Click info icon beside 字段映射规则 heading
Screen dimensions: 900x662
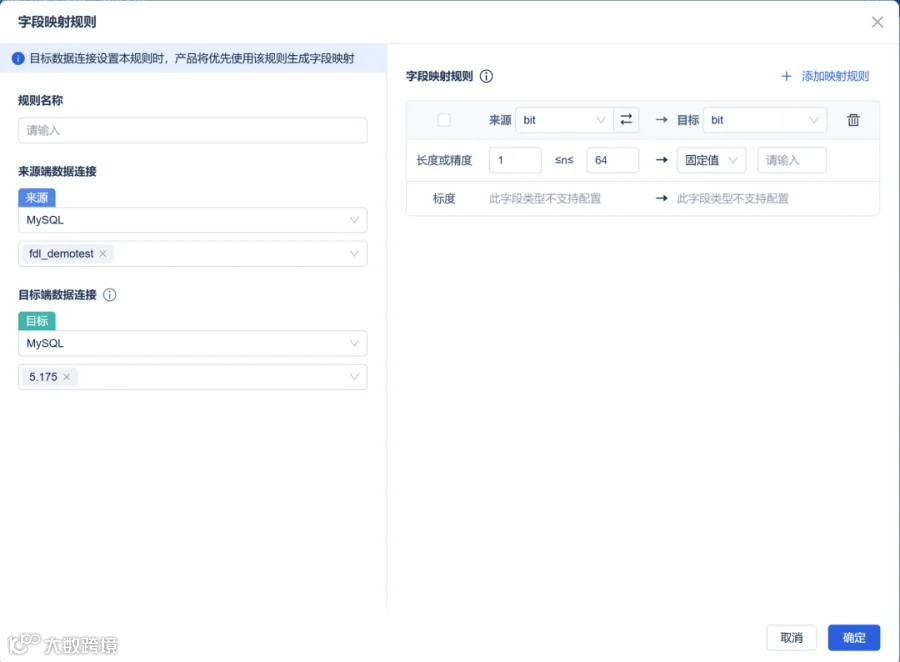[486, 76]
